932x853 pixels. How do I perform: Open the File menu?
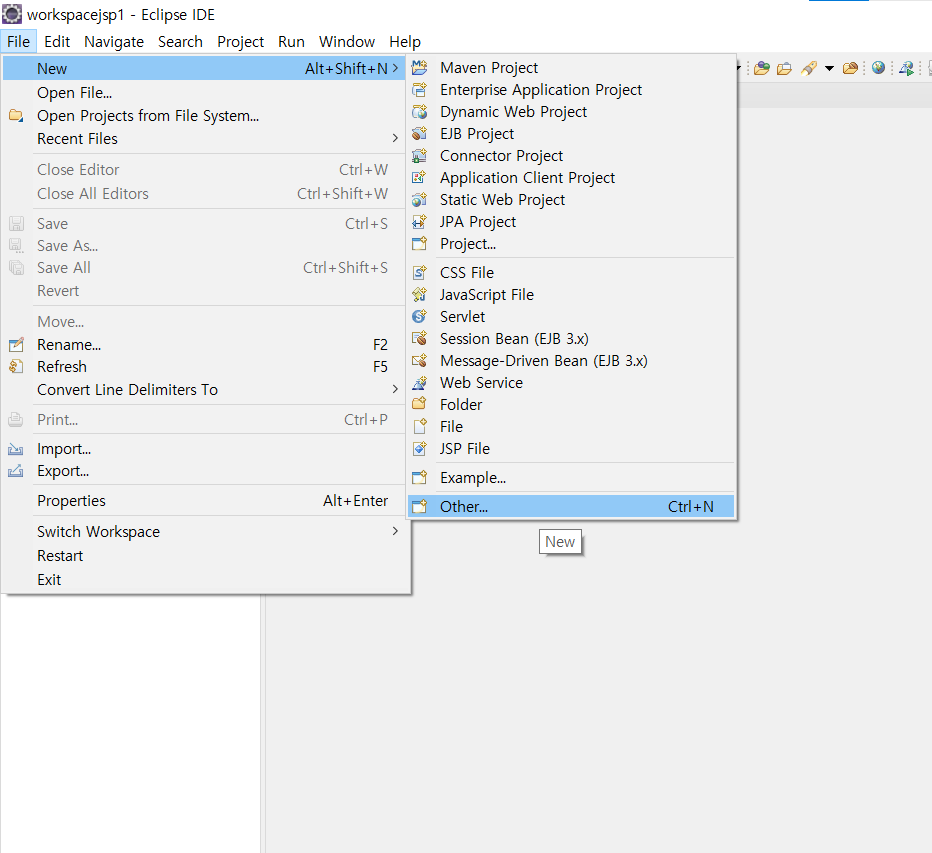point(18,42)
